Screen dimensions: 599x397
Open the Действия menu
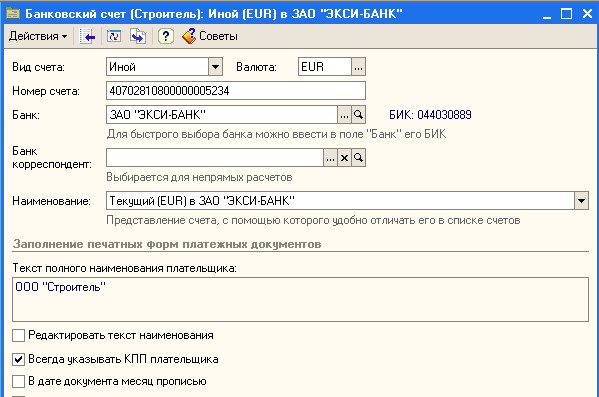point(38,36)
